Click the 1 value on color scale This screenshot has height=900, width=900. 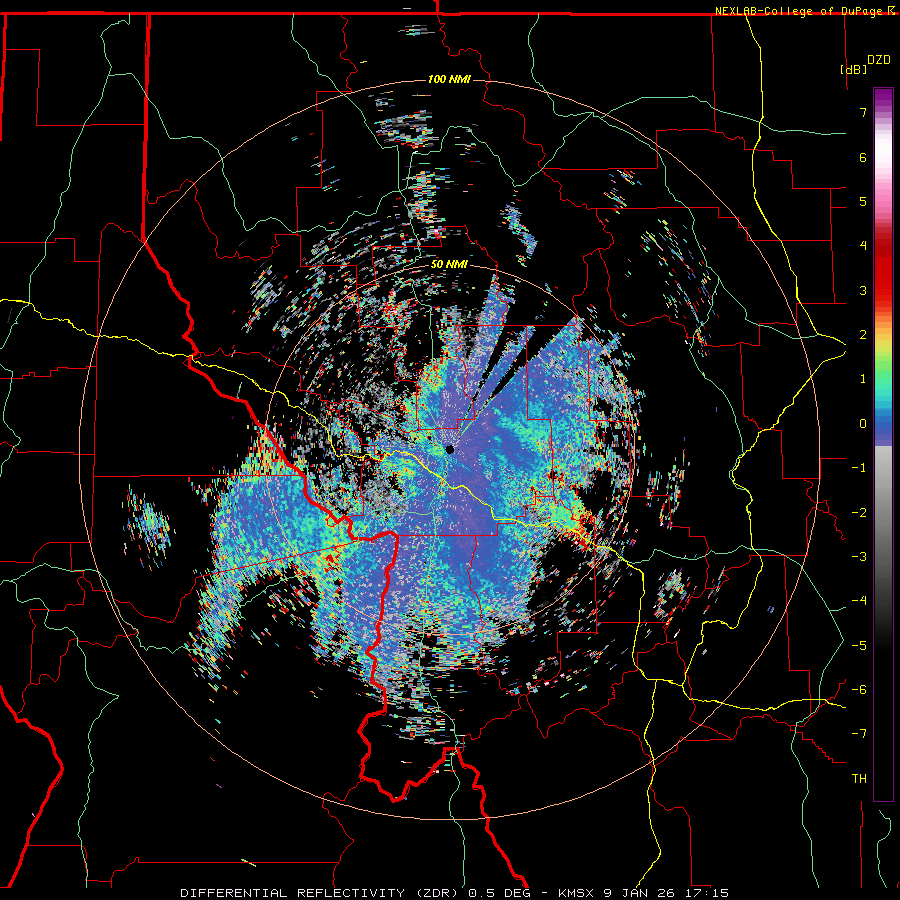click(863, 379)
